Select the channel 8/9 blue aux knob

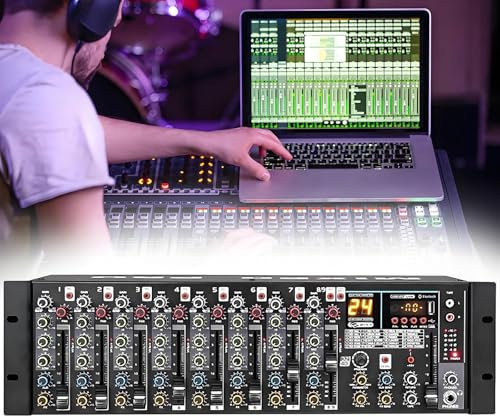tap(313, 380)
